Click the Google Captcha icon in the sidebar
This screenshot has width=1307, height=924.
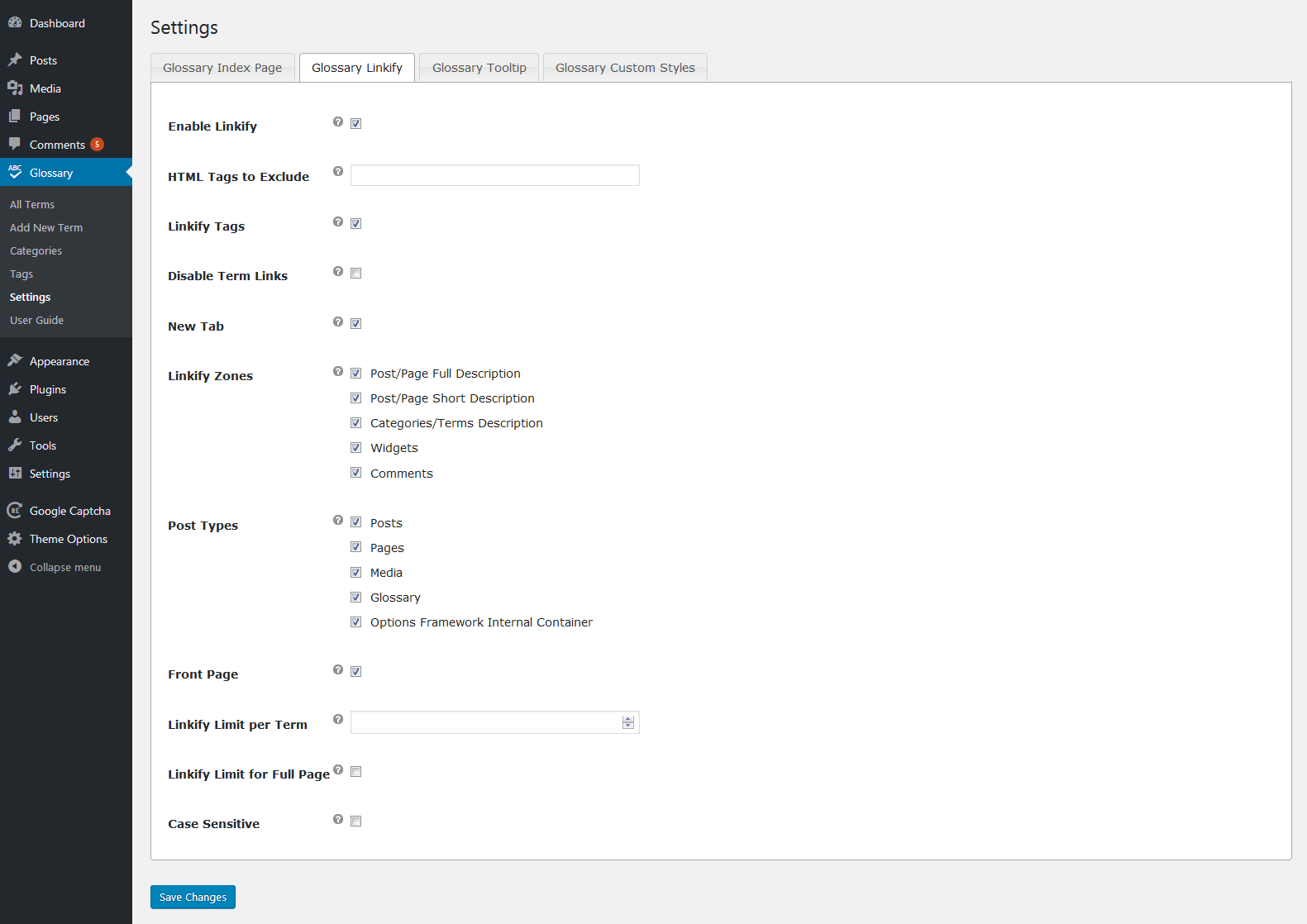click(15, 511)
